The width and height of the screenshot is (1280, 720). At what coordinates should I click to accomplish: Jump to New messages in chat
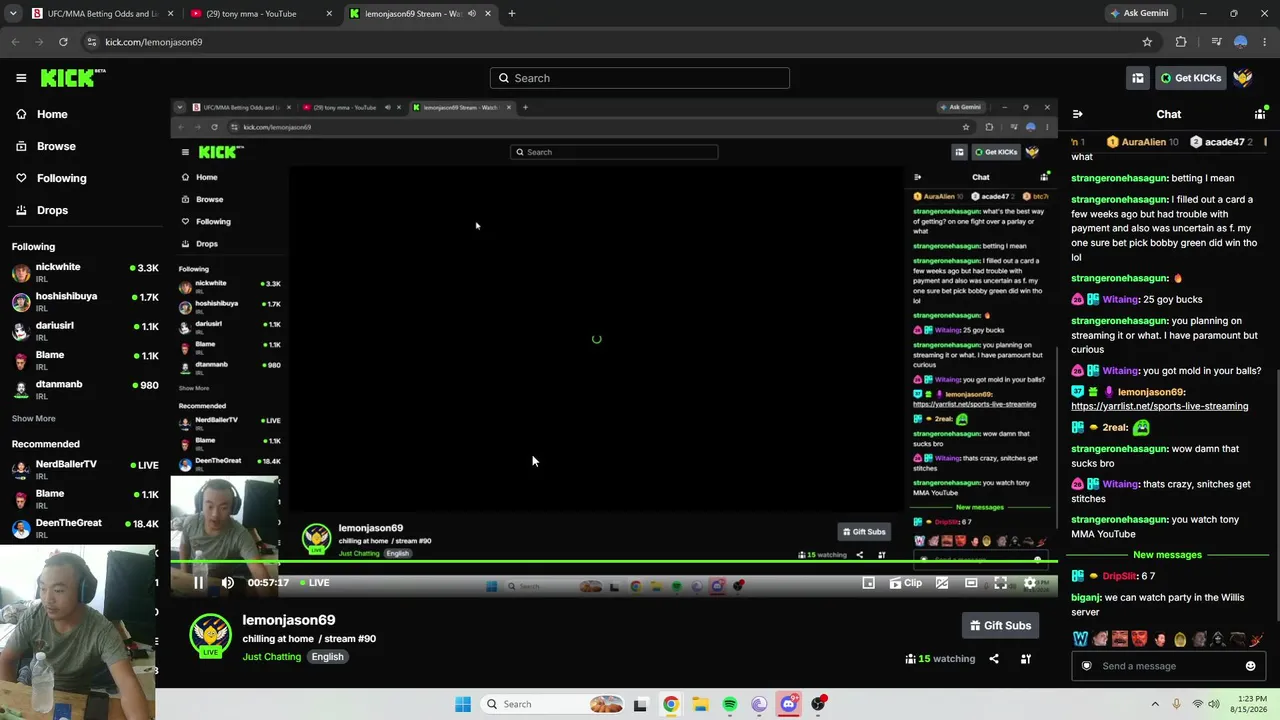1167,555
